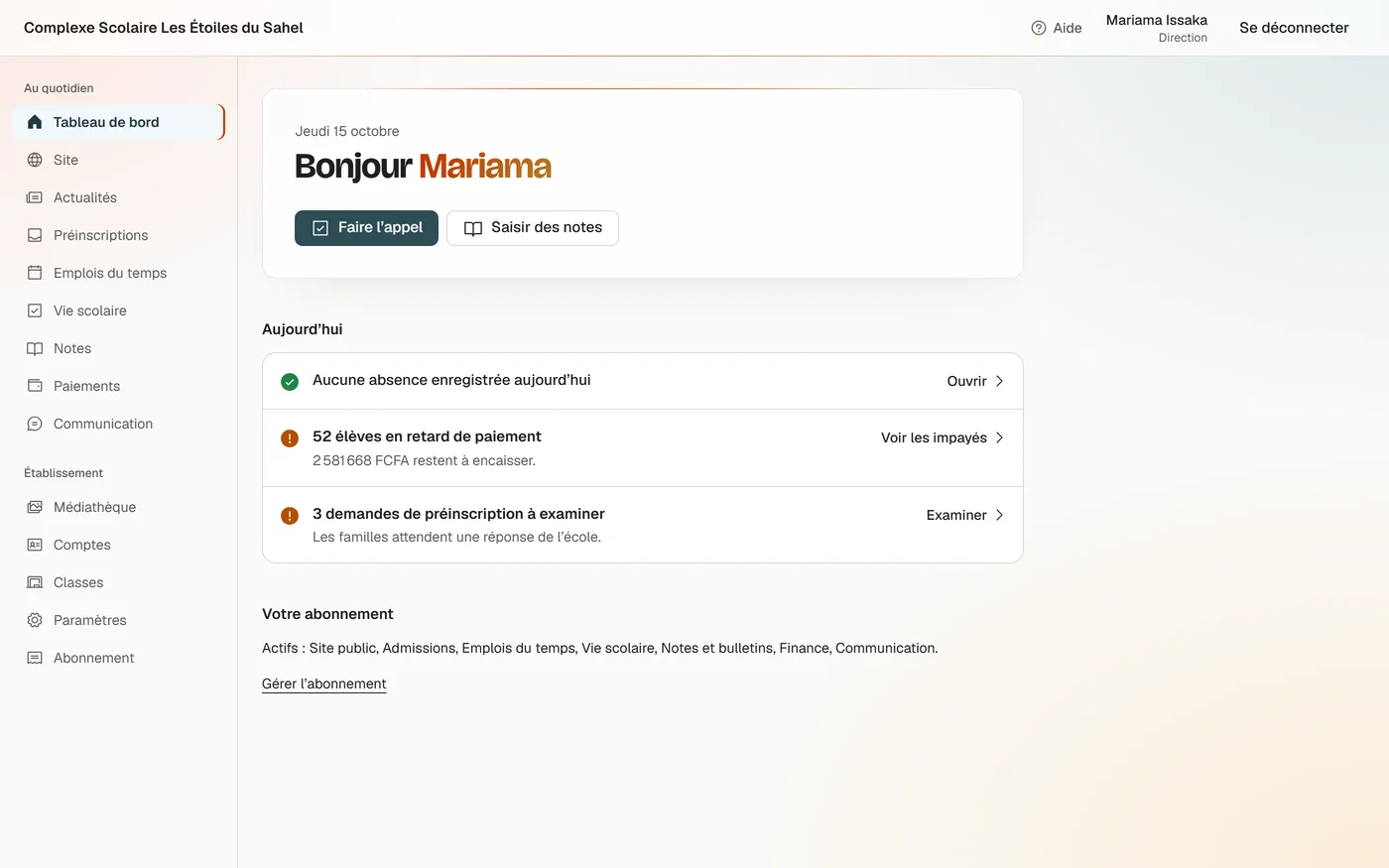Click the 'Actifs : Site public, Admissions…' subscription line
Viewport: 1389px width, 868px height.
(x=599, y=648)
